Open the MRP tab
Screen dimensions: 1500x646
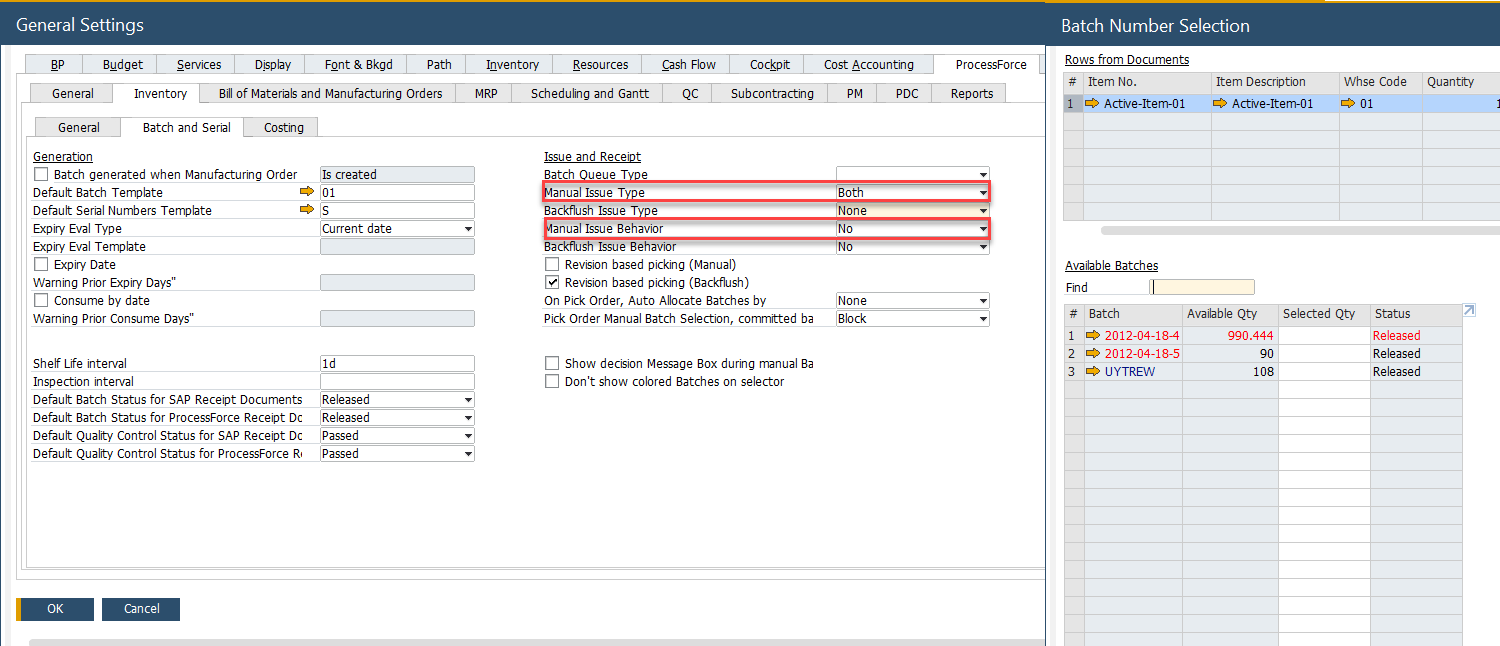point(486,94)
